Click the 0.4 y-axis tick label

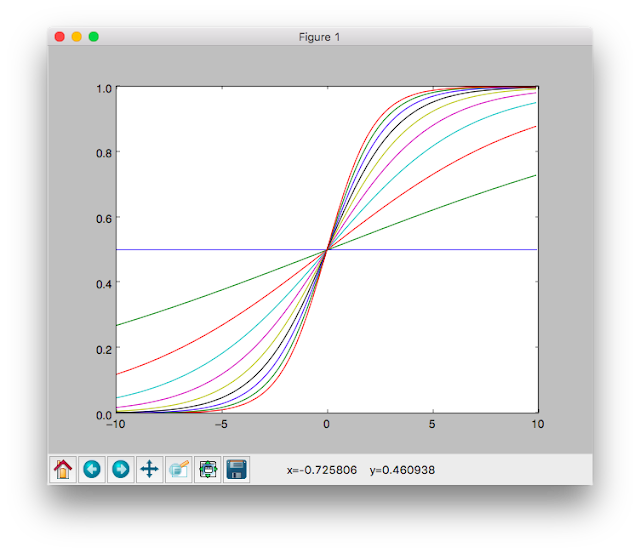[104, 284]
